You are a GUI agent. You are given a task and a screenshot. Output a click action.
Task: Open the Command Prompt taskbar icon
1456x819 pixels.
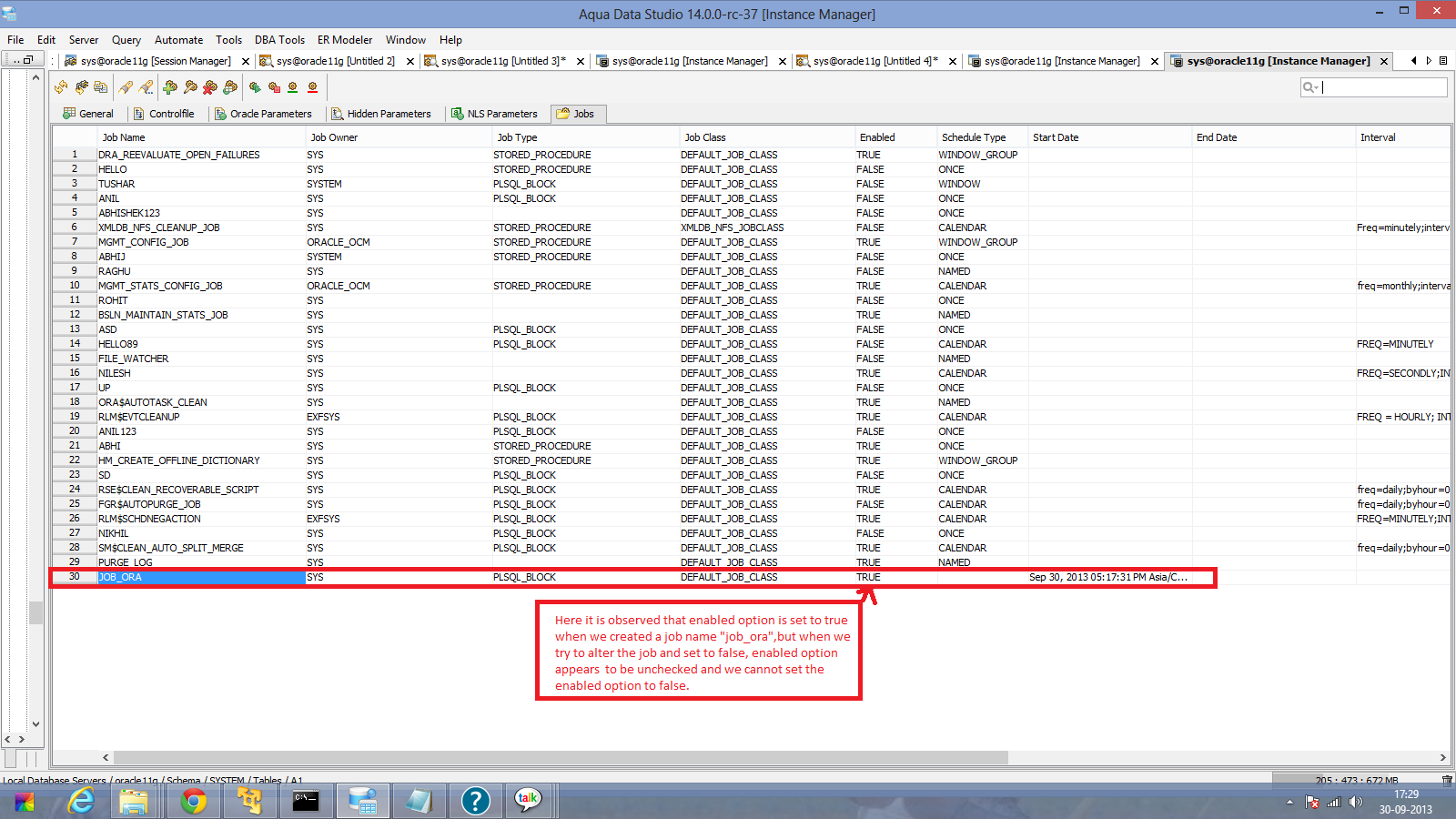click(306, 801)
